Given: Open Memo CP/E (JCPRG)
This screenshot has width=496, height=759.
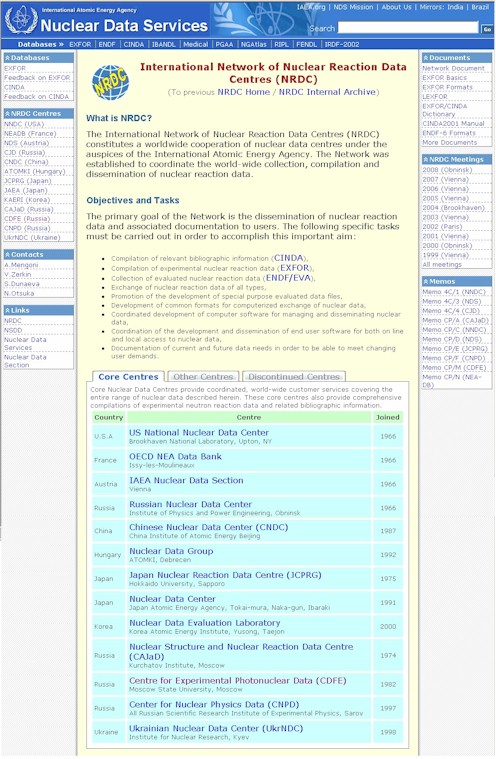Looking at the screenshot, I should click(x=455, y=349).
